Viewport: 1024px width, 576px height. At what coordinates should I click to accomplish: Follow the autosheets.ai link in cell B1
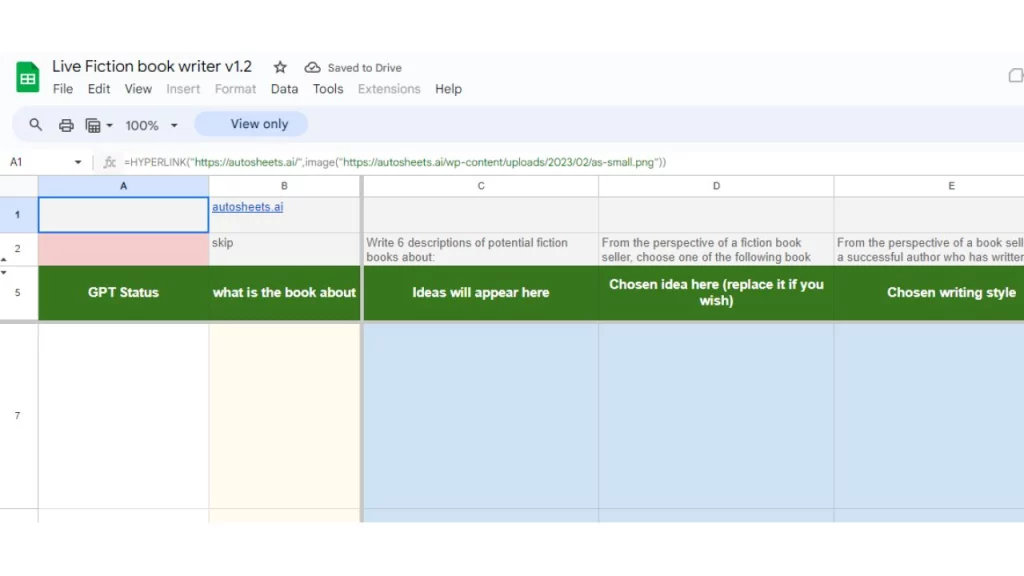247,207
